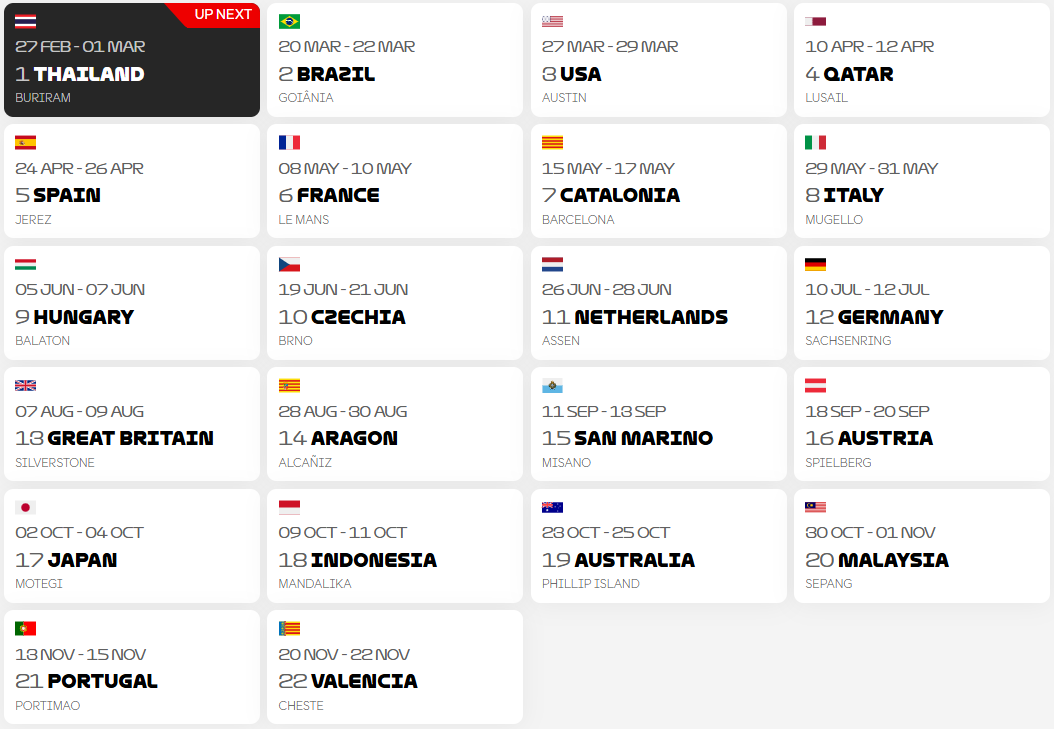Image resolution: width=1054 pixels, height=729 pixels.
Task: Open the Austria round at Spielberg
Action: (x=921, y=424)
